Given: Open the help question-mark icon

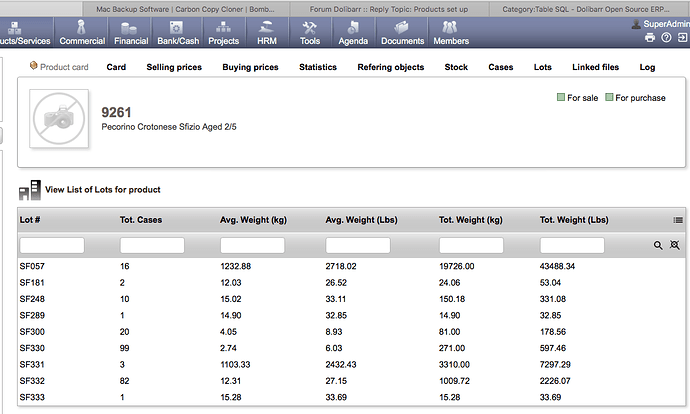Looking at the screenshot, I should [666, 37].
